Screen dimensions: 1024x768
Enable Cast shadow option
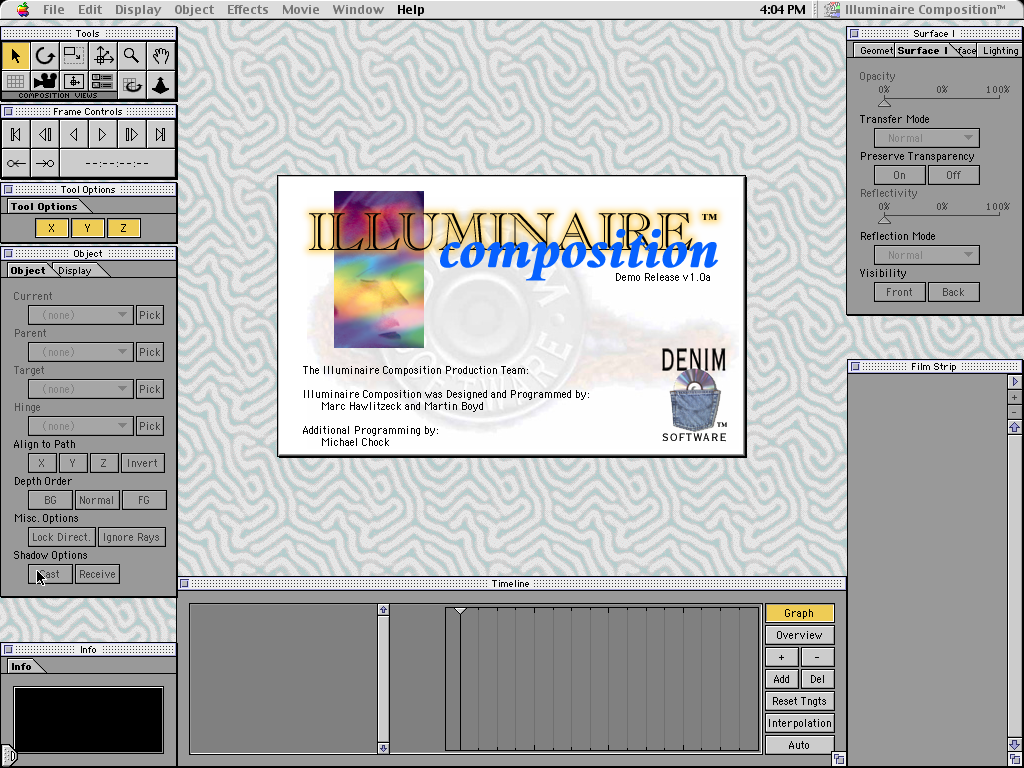coord(50,574)
